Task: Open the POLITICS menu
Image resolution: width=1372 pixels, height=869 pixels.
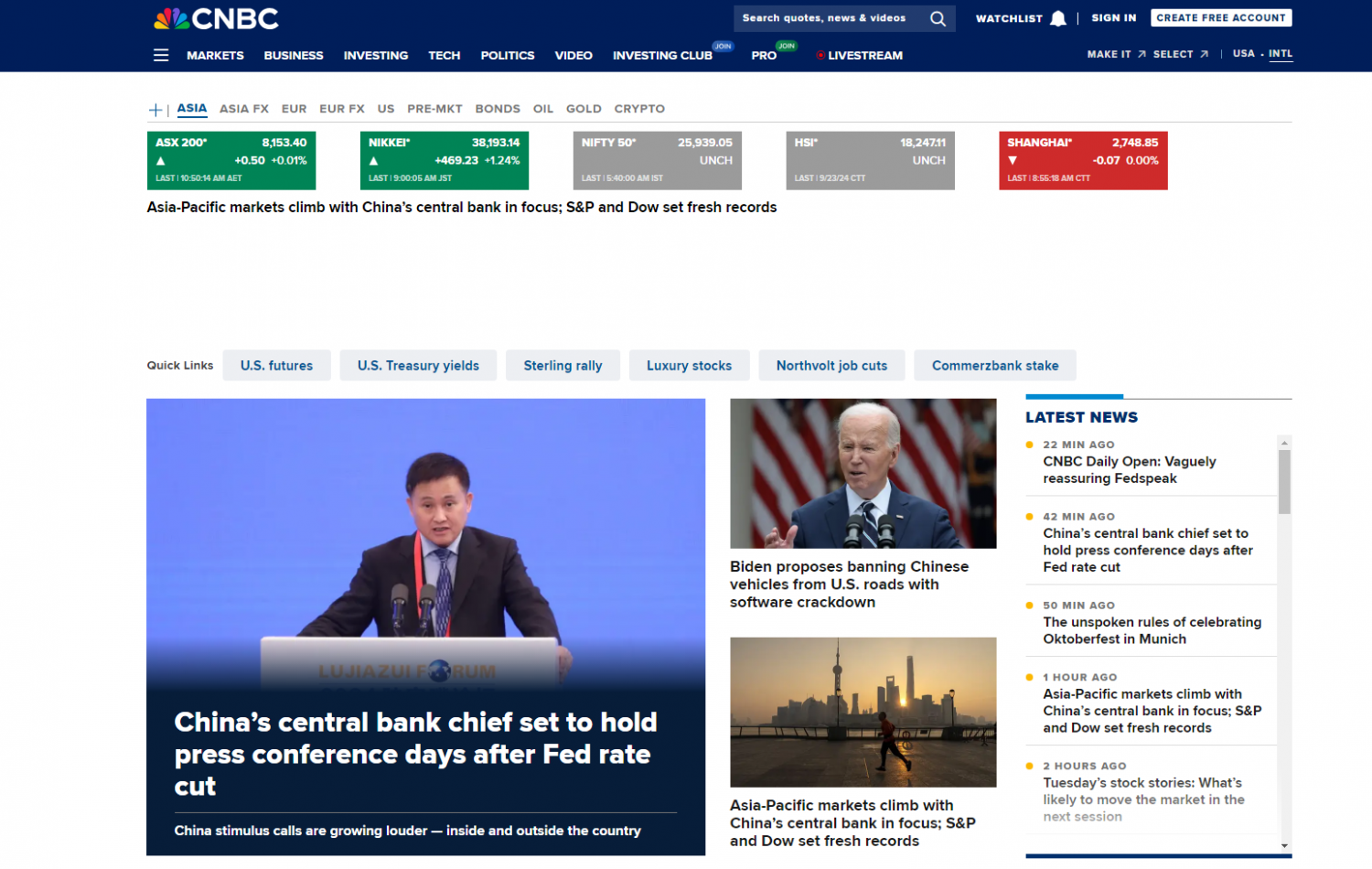Action: pyautogui.click(x=508, y=56)
